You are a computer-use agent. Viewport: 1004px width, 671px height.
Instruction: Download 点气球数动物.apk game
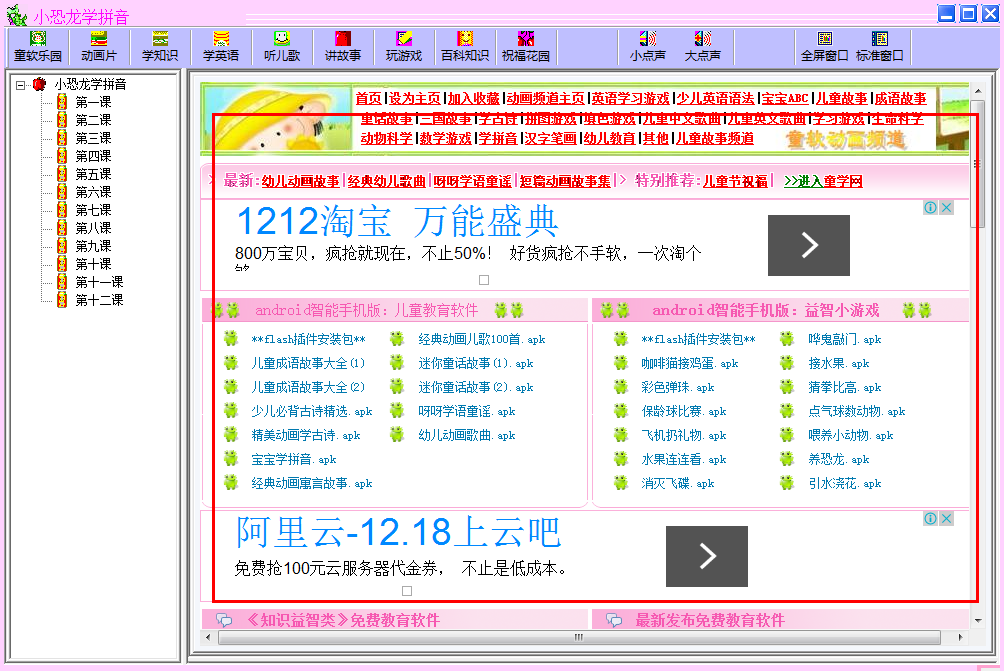857,411
